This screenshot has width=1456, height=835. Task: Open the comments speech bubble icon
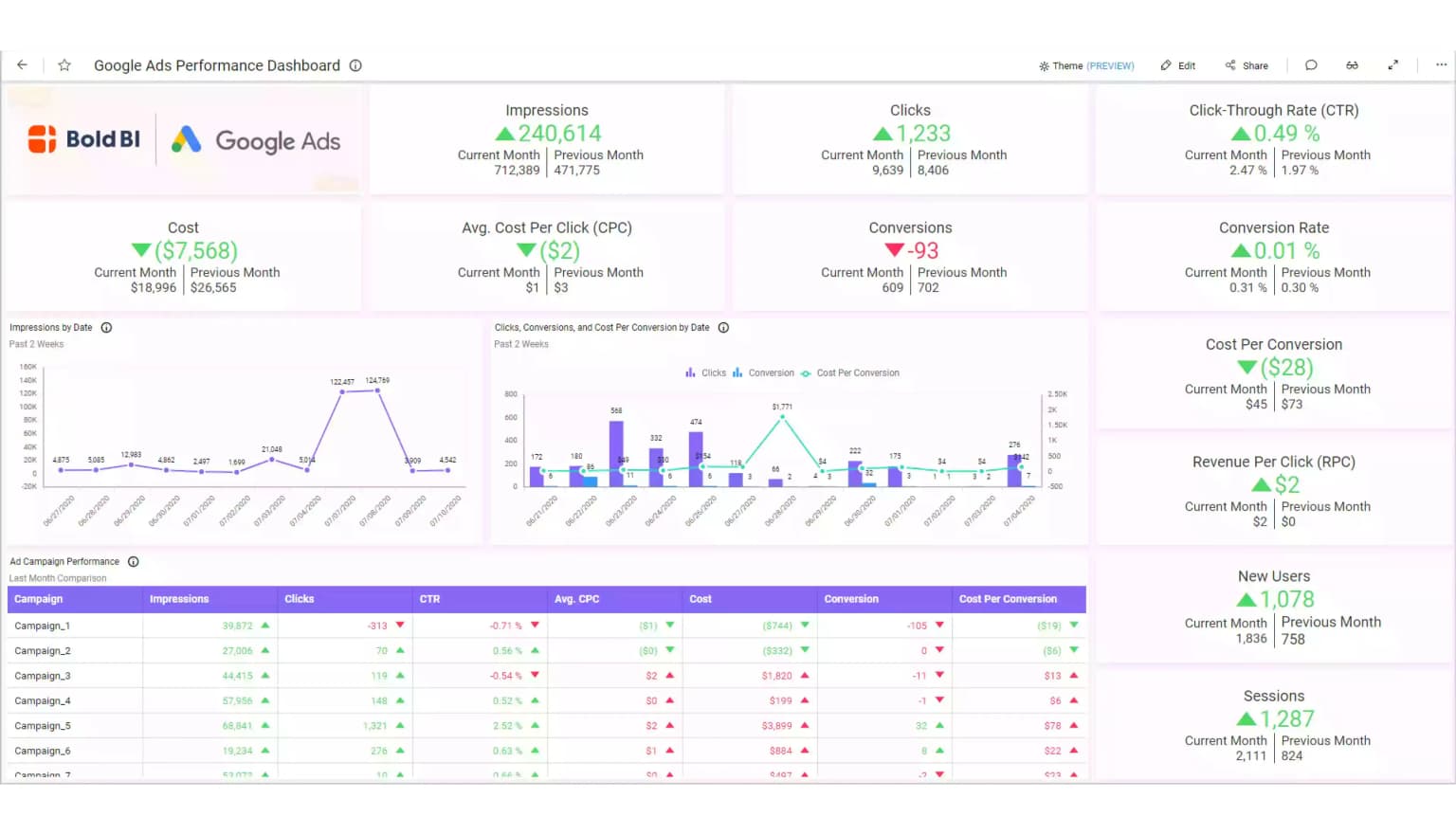[x=1311, y=65]
